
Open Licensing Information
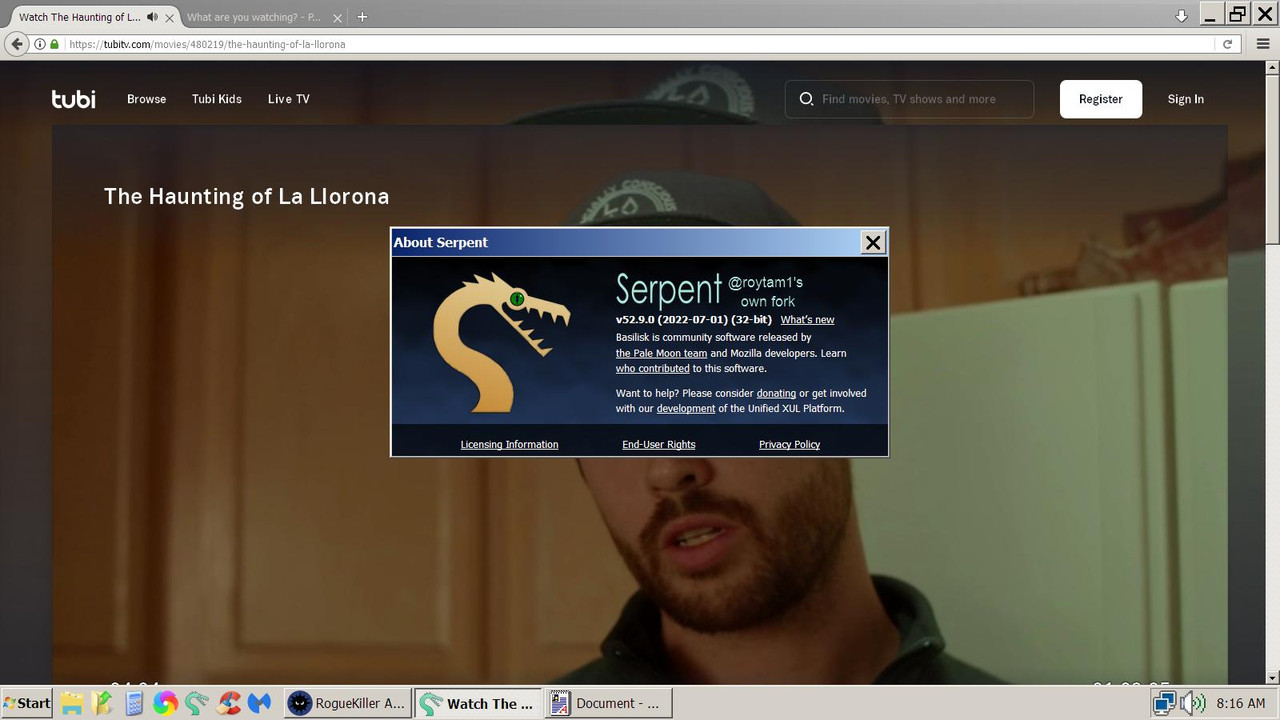509,444
